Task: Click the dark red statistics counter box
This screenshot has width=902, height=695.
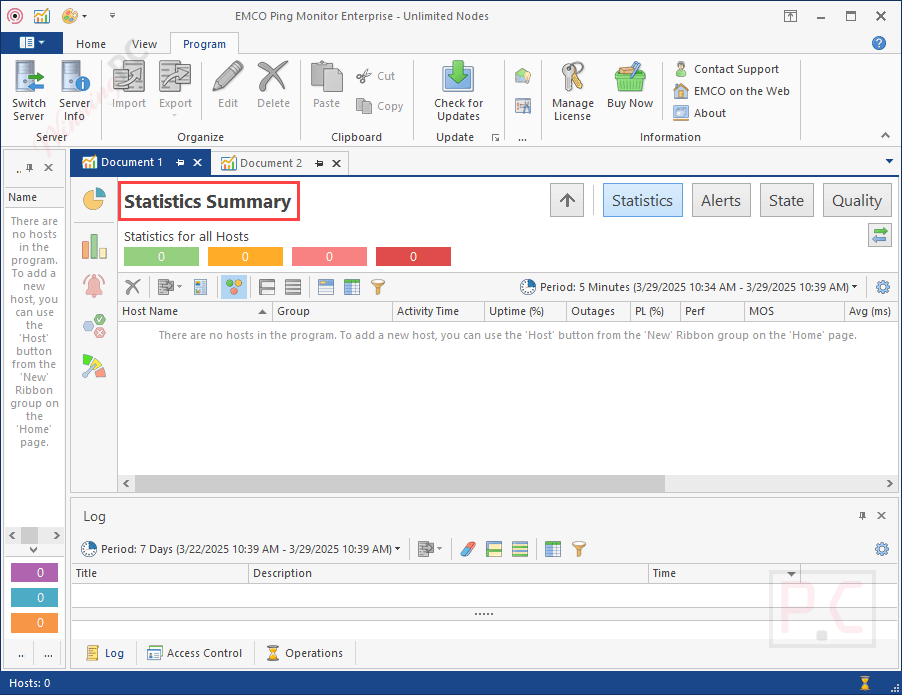Action: pyautogui.click(x=413, y=257)
